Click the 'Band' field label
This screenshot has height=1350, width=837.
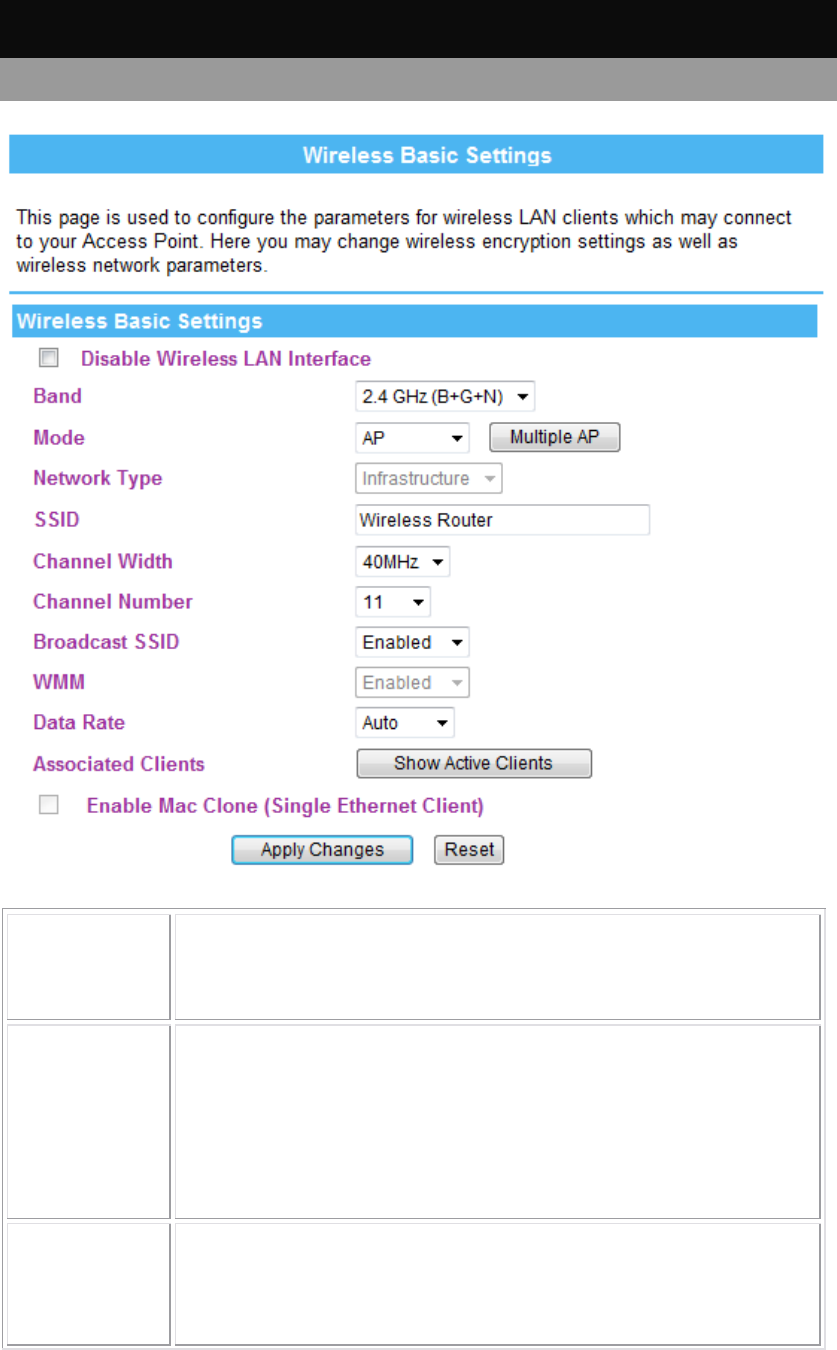(x=58, y=396)
